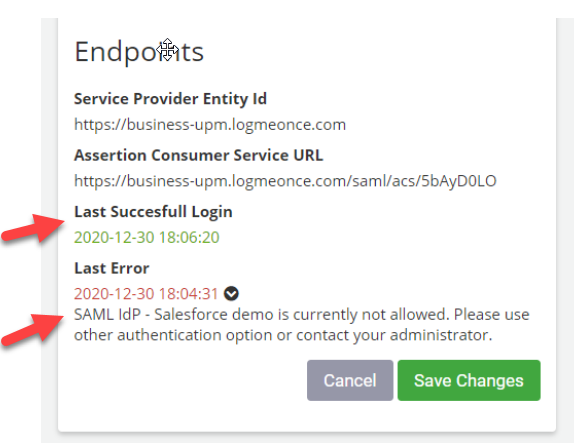The width and height of the screenshot is (574, 443).
Task: Click the move cursor icon over Endpoints
Action: tap(167, 49)
